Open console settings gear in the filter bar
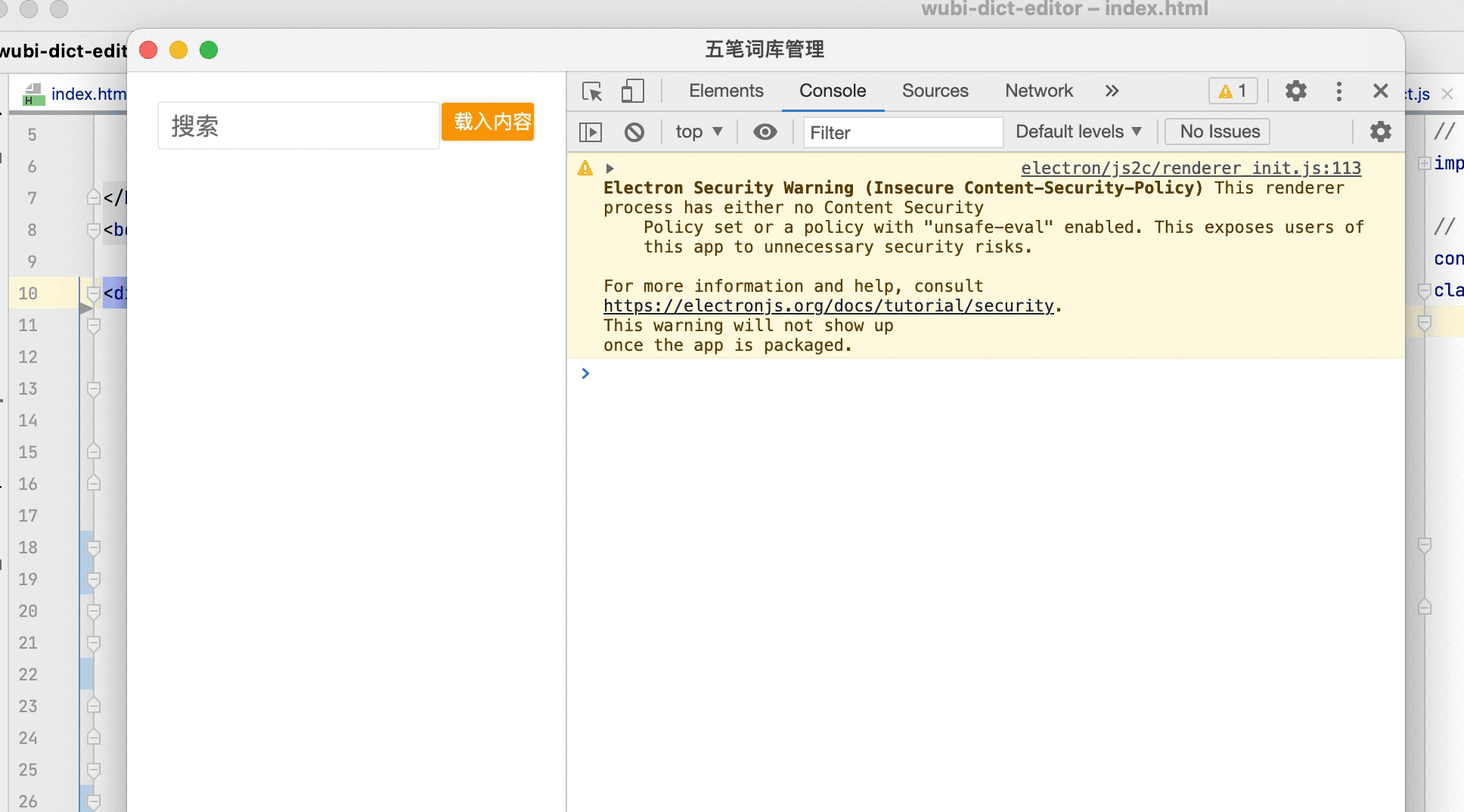Image resolution: width=1464 pixels, height=812 pixels. pyautogui.click(x=1380, y=132)
